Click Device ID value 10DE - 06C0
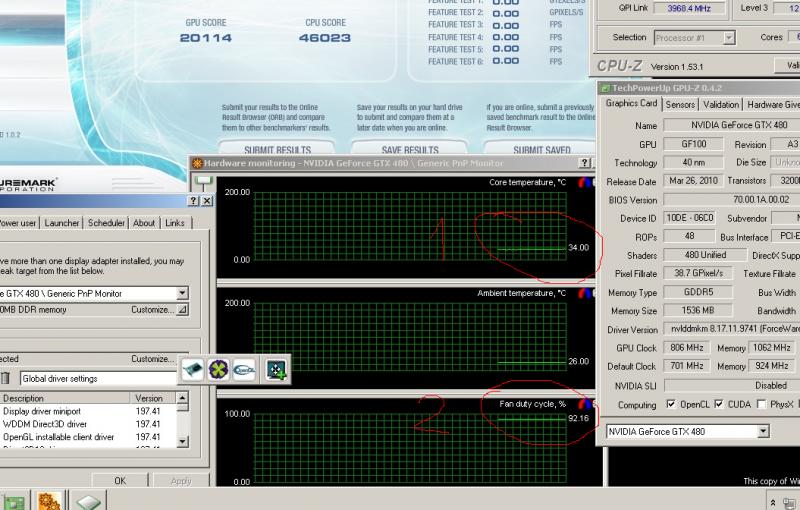800x510 pixels. click(690, 218)
